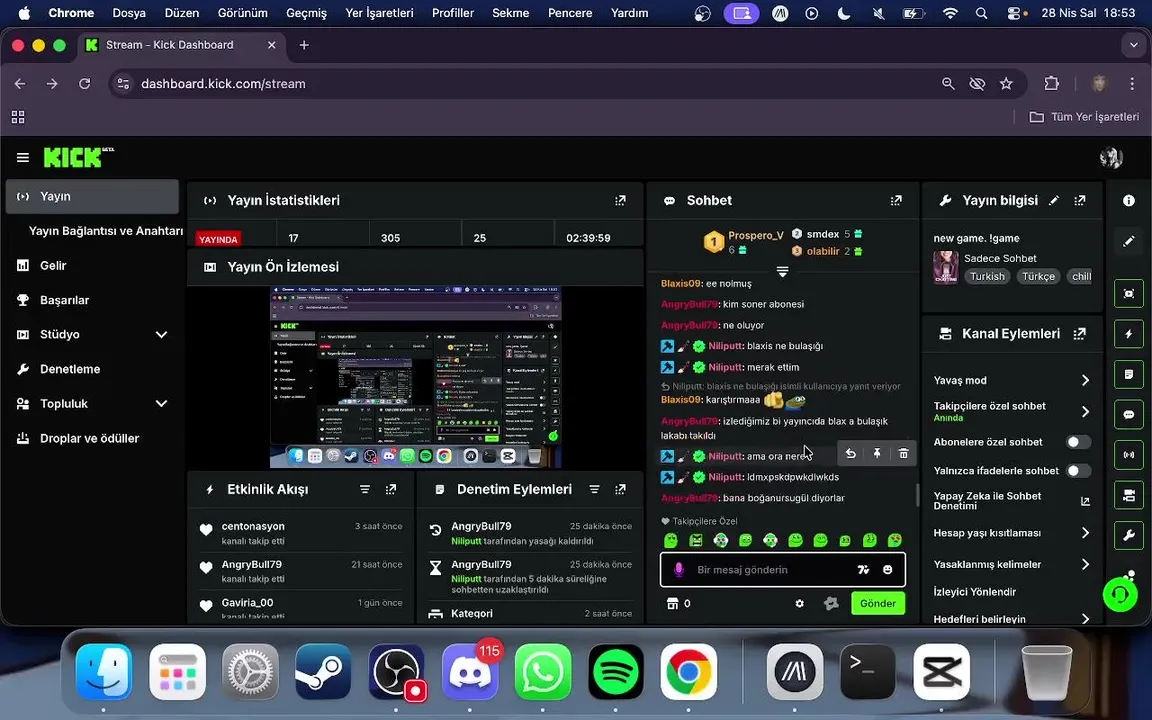Open the emoji picker in message box
The image size is (1152, 720).
pos(888,569)
